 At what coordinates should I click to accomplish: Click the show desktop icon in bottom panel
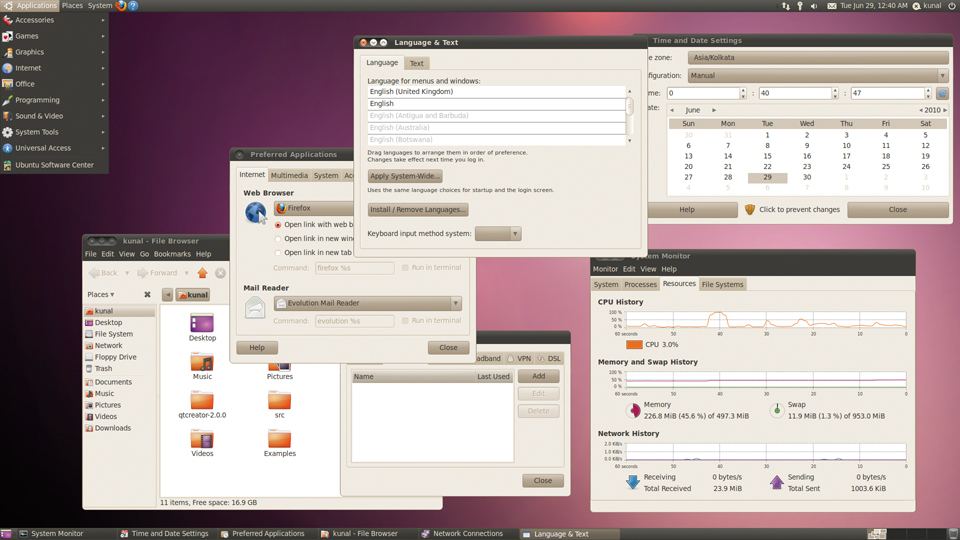click(6, 534)
